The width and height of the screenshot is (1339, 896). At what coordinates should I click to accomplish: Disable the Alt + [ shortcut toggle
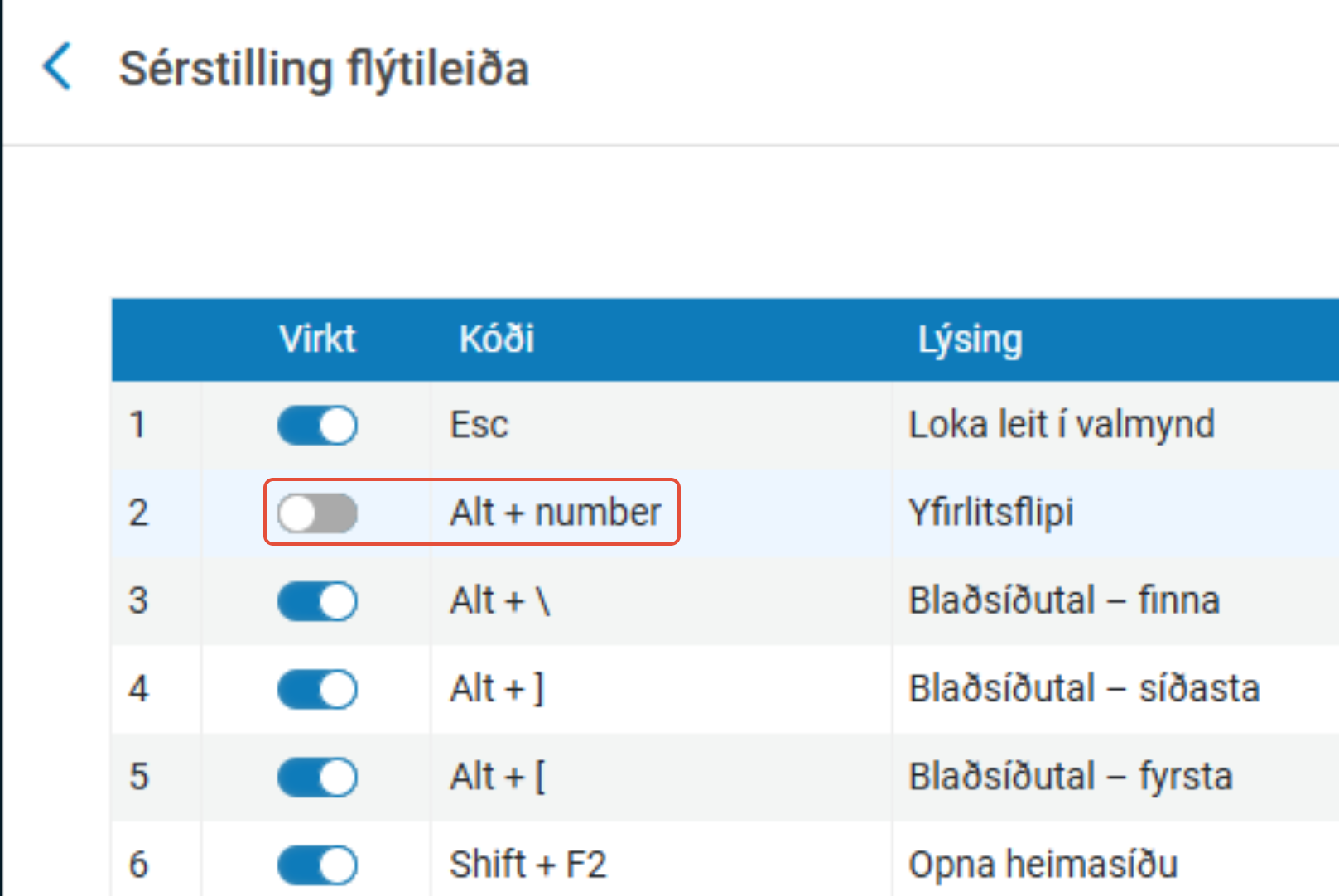pyautogui.click(x=317, y=777)
